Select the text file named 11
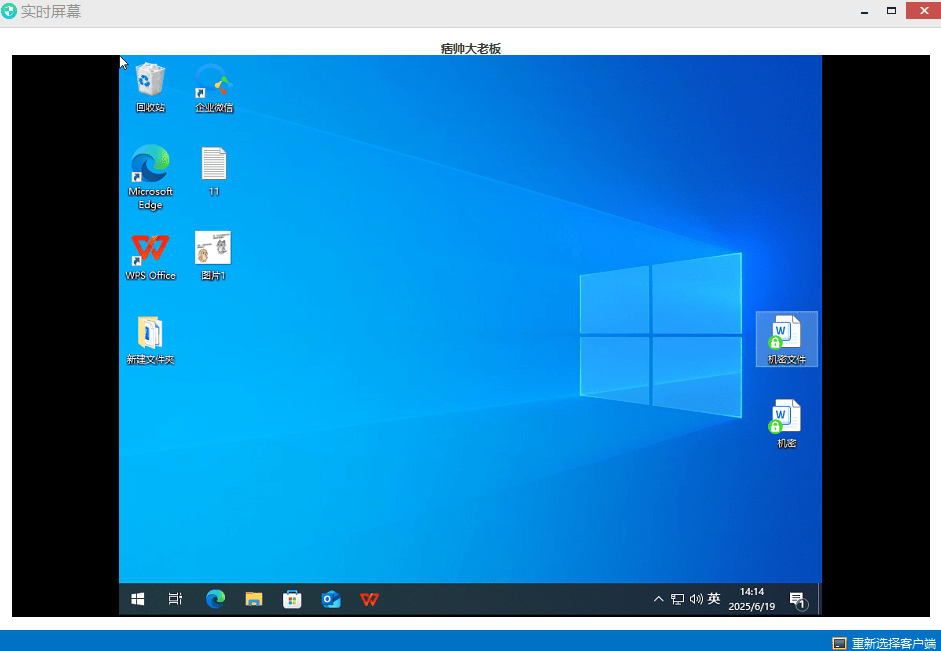941x651 pixels. click(x=214, y=165)
